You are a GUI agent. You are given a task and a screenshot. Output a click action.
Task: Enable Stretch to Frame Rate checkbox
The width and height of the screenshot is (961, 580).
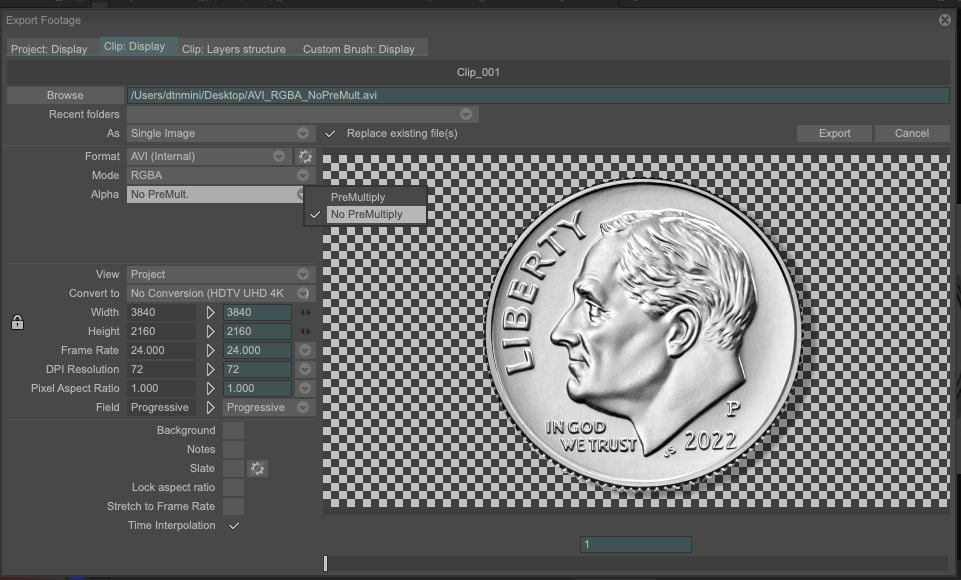point(234,506)
